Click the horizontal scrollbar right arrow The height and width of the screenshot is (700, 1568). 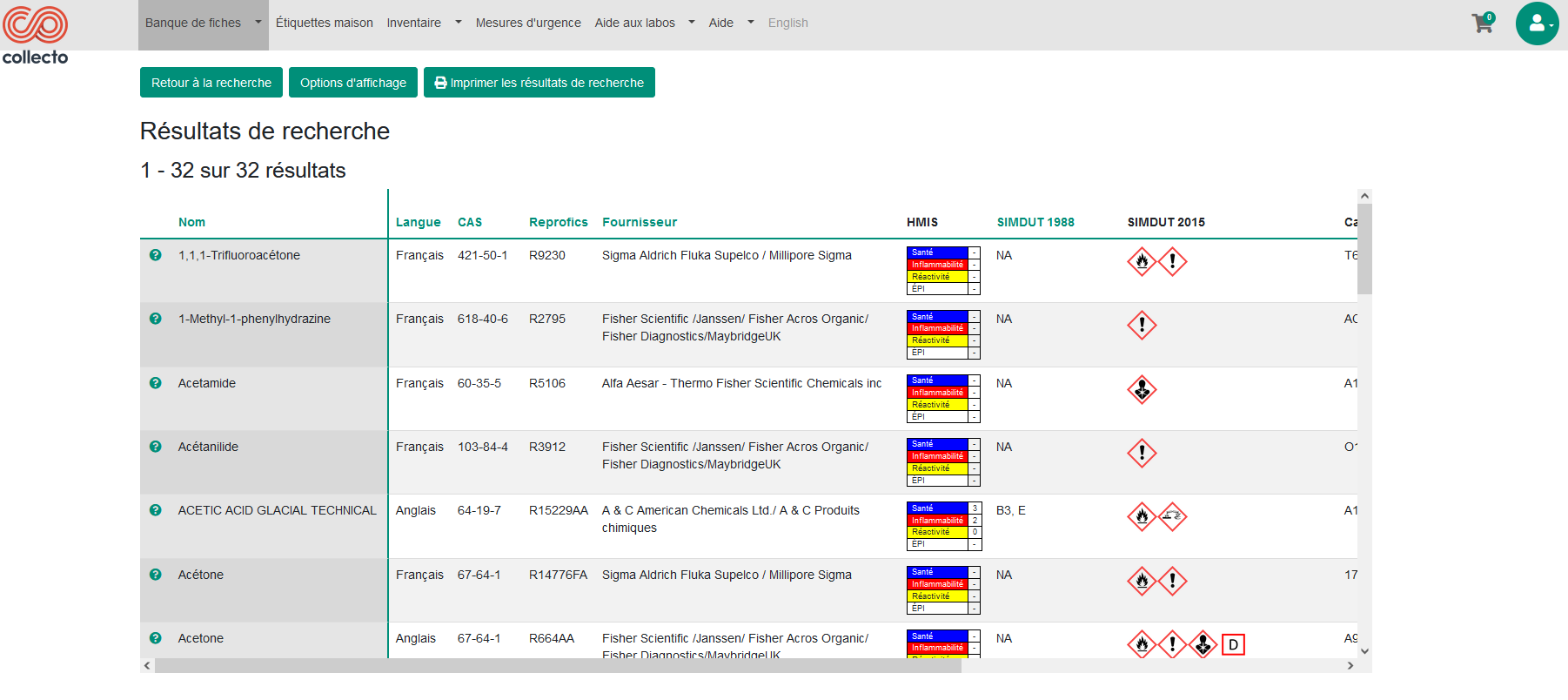1350,665
